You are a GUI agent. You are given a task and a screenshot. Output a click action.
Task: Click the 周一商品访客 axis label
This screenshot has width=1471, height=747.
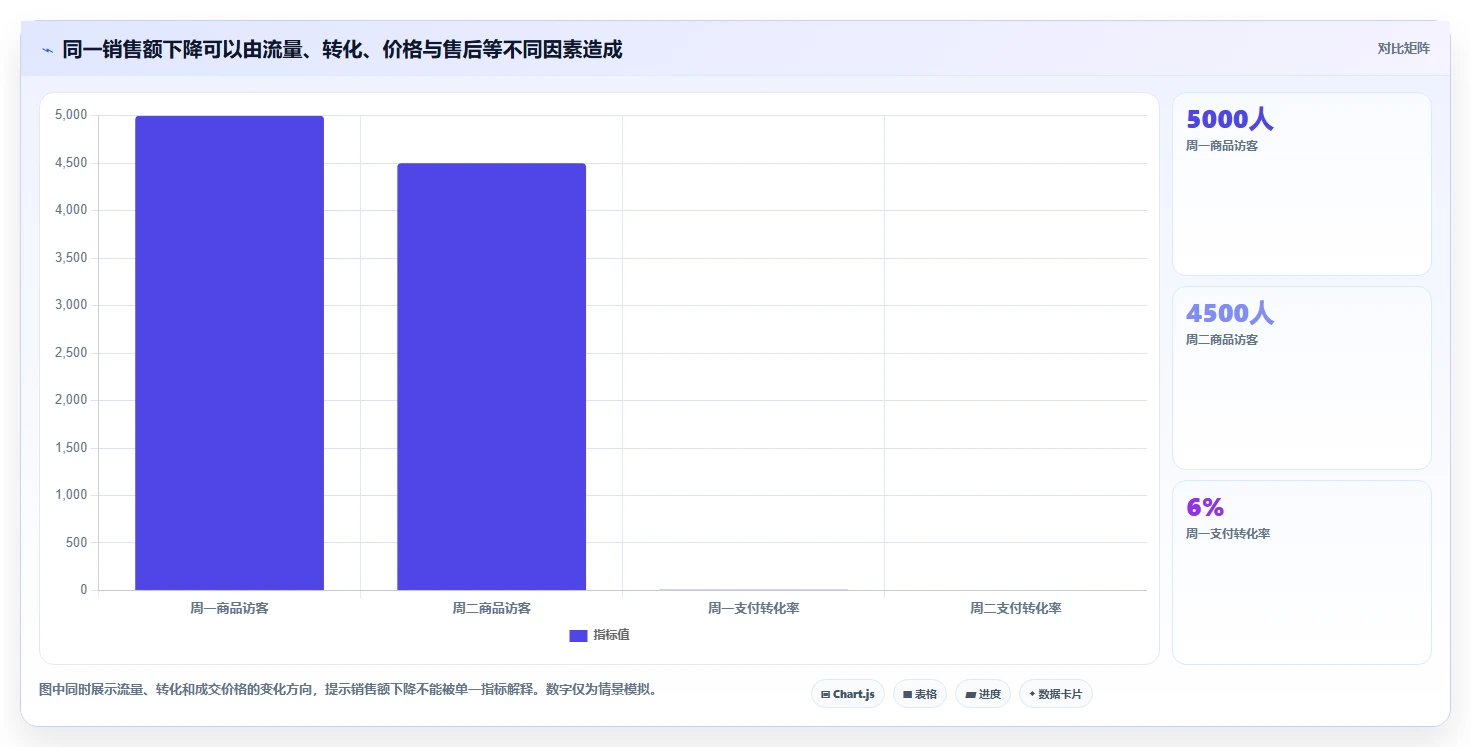(229, 608)
